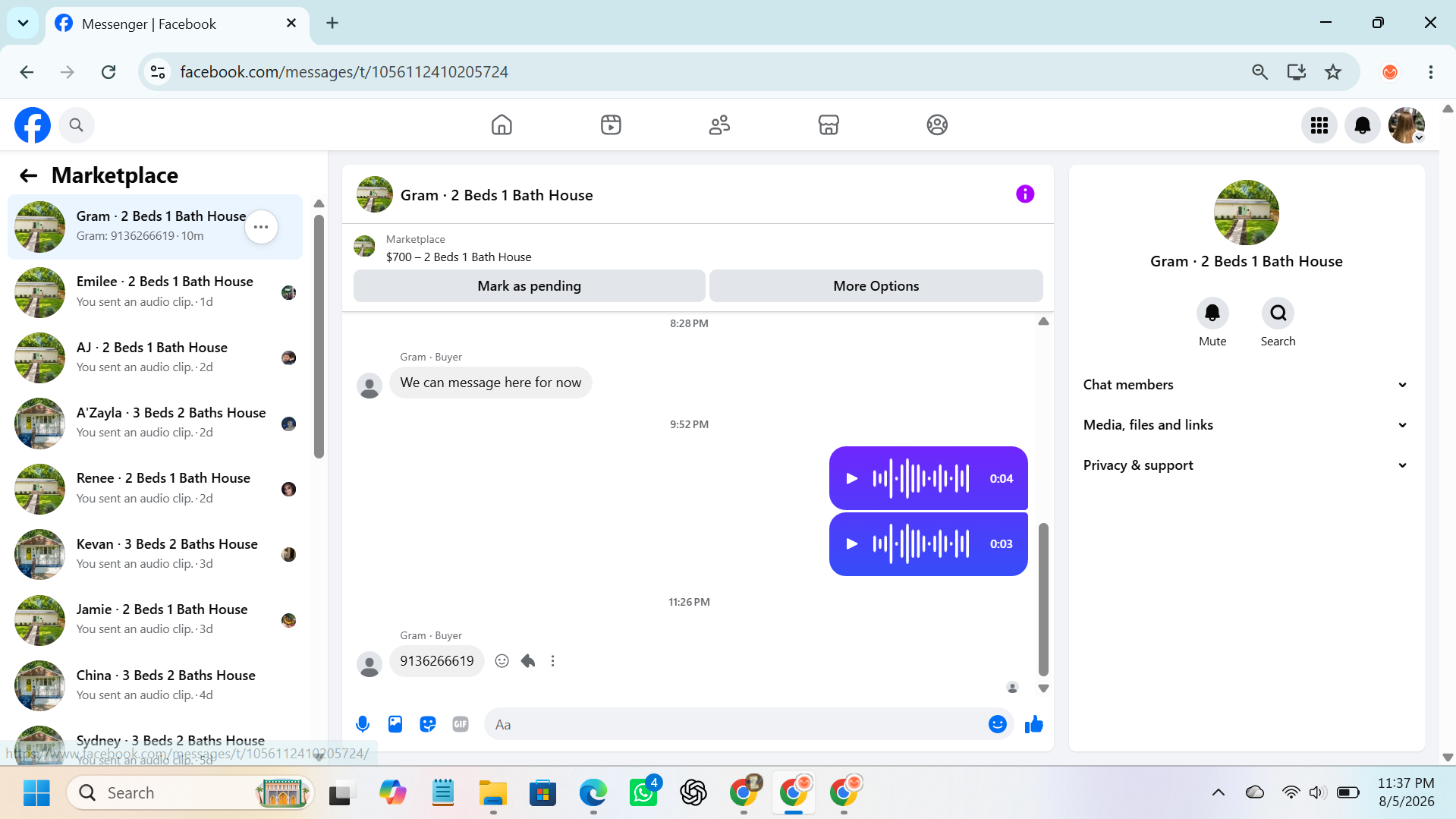Play the 0:03 audio clip

click(852, 543)
